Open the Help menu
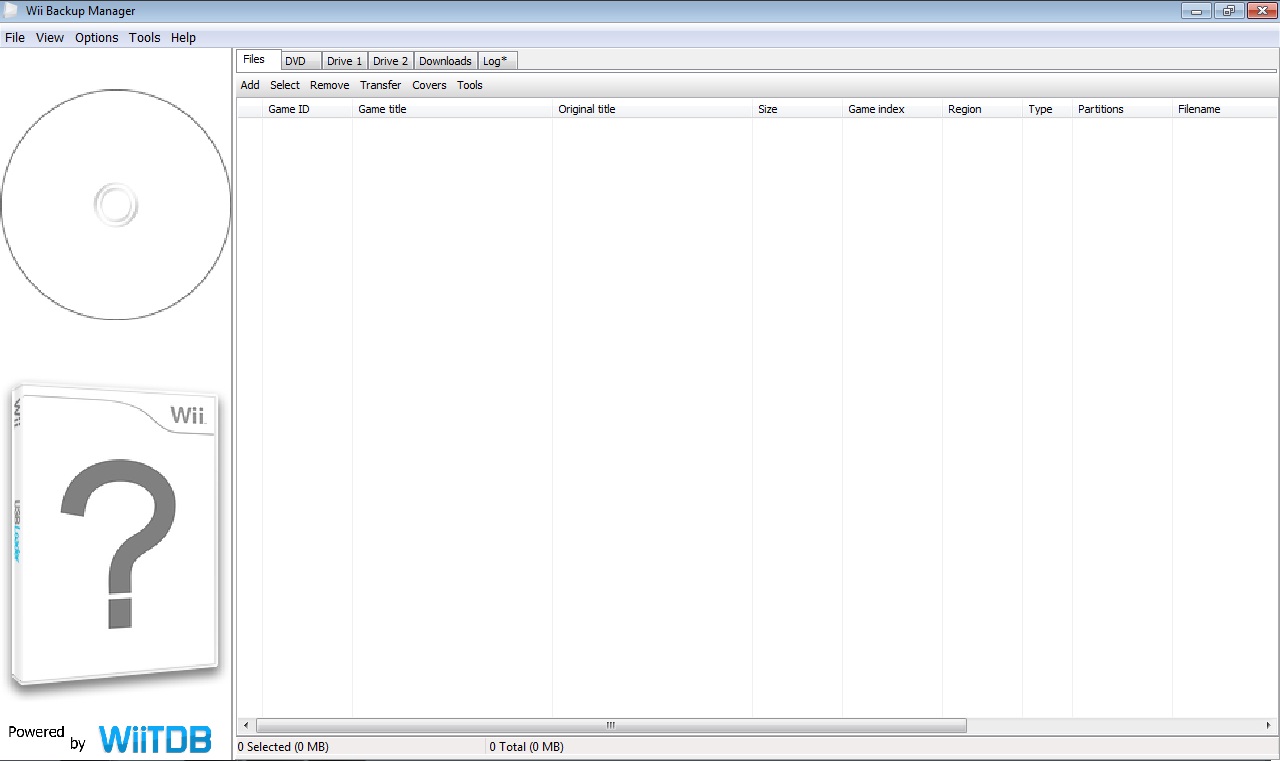Viewport: 1280px width, 762px height. 184,38
